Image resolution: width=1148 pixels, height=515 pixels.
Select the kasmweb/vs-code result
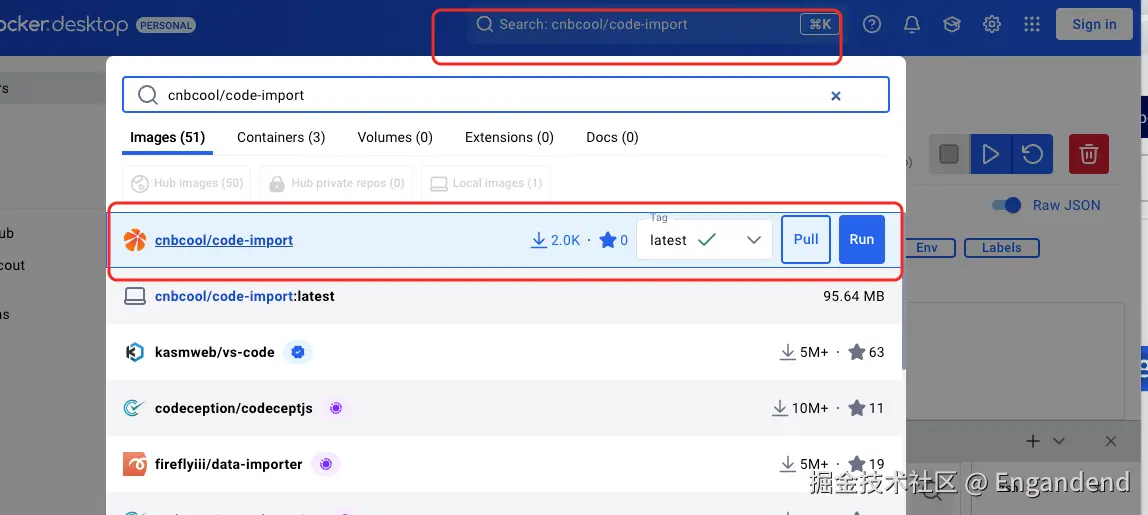(x=505, y=352)
